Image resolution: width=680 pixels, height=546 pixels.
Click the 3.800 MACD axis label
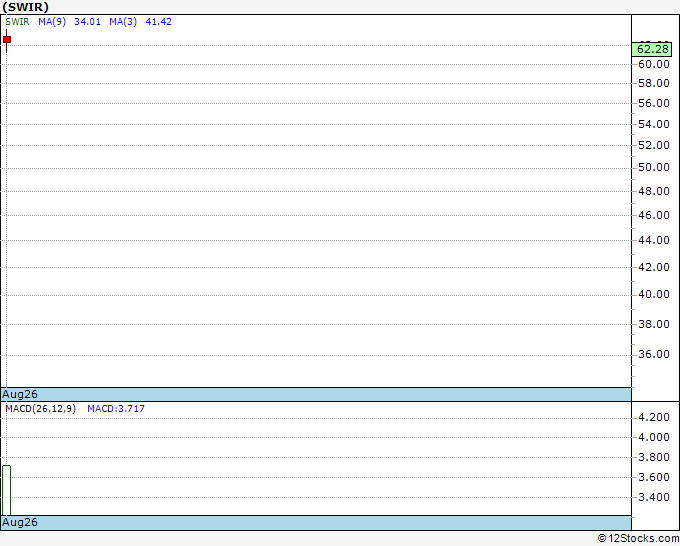click(654, 457)
